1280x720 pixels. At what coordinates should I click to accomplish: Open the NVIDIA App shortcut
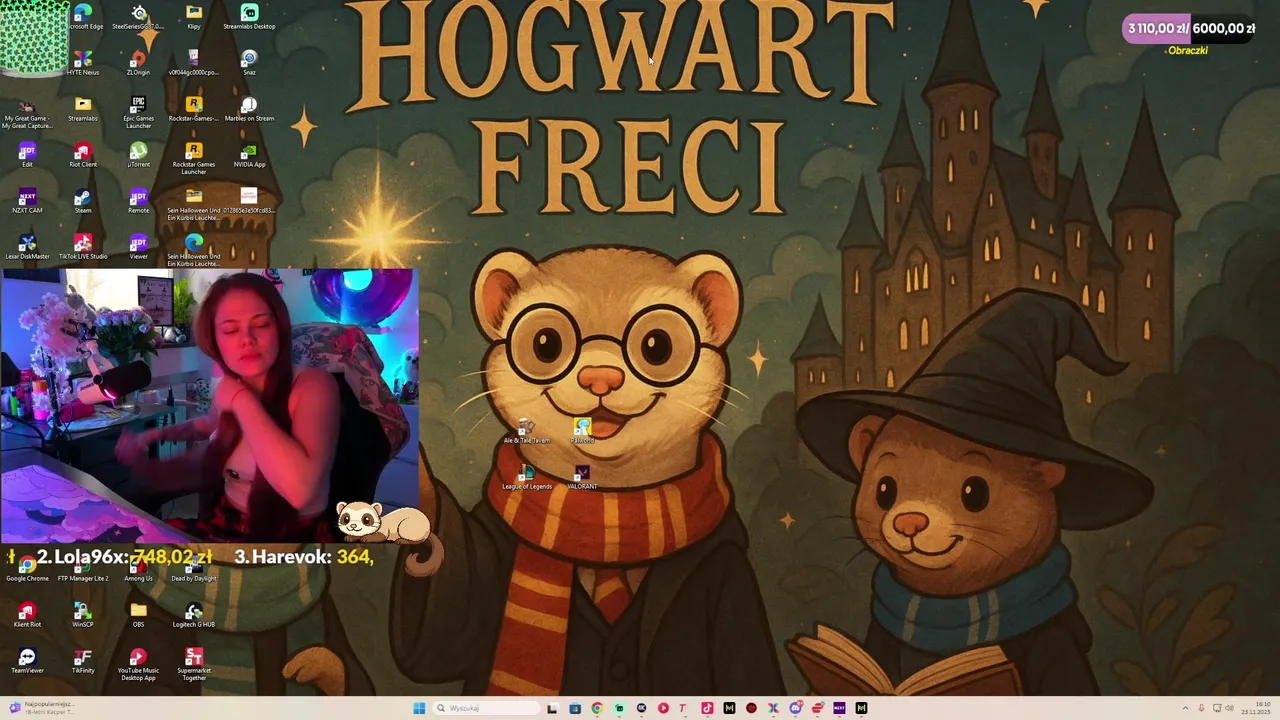click(x=249, y=155)
